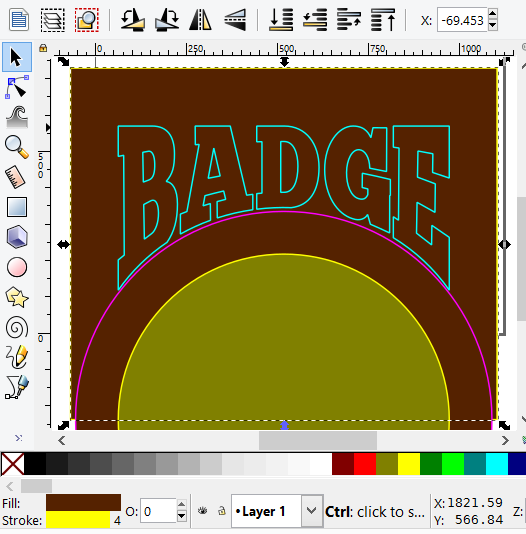The image size is (526, 534).
Task: Raise selection one step
Action: 349,20
